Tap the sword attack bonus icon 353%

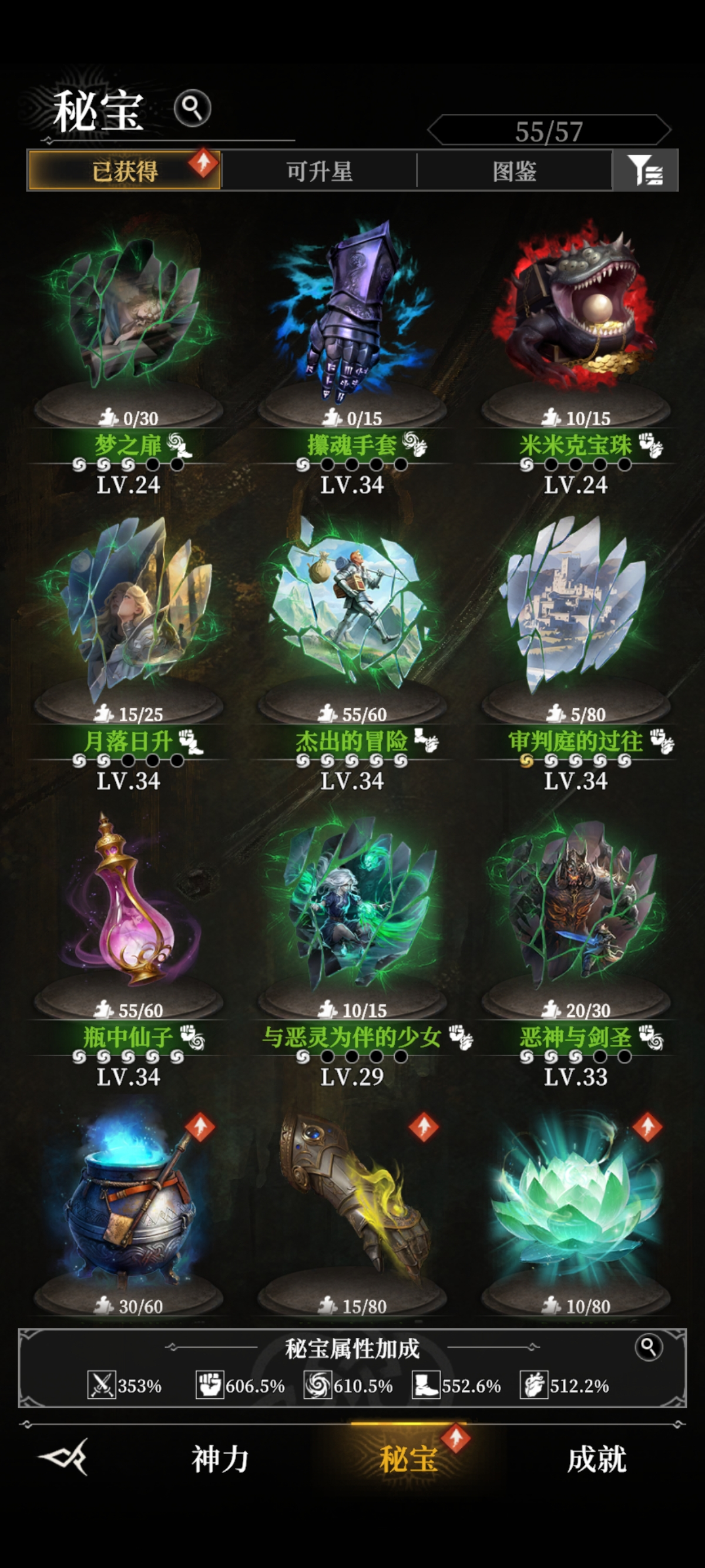[x=101, y=1385]
